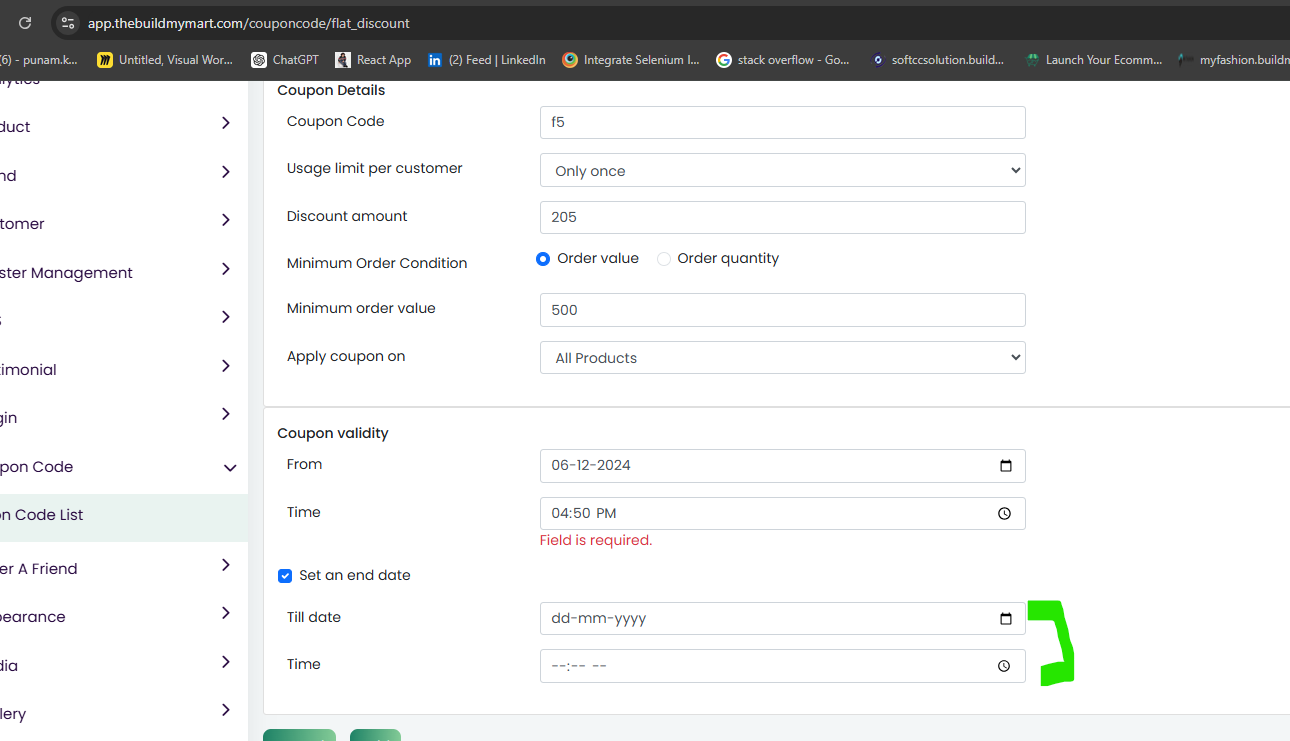Uncheck the Set an end date checkbox
Screen dimensions: 1290x741
285,576
